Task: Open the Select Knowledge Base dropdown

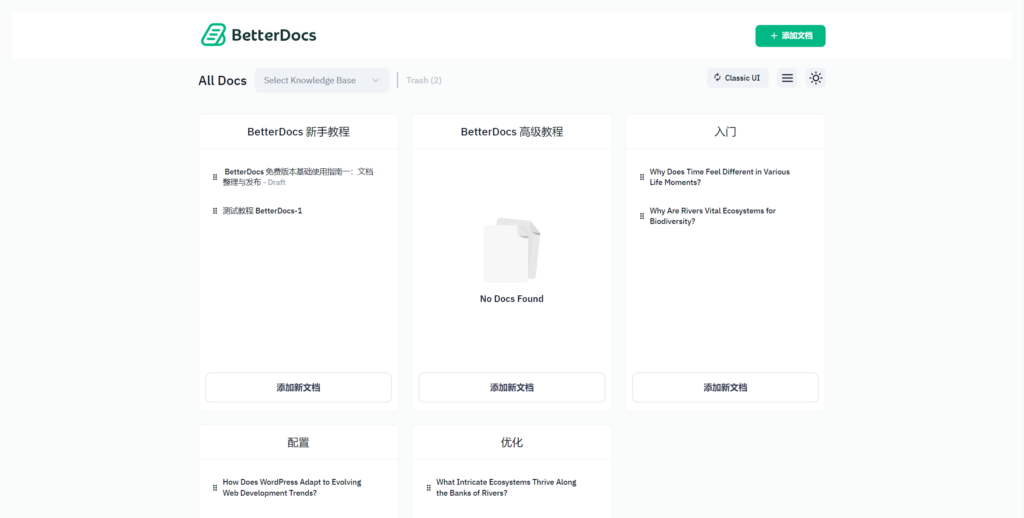Action: pos(322,80)
